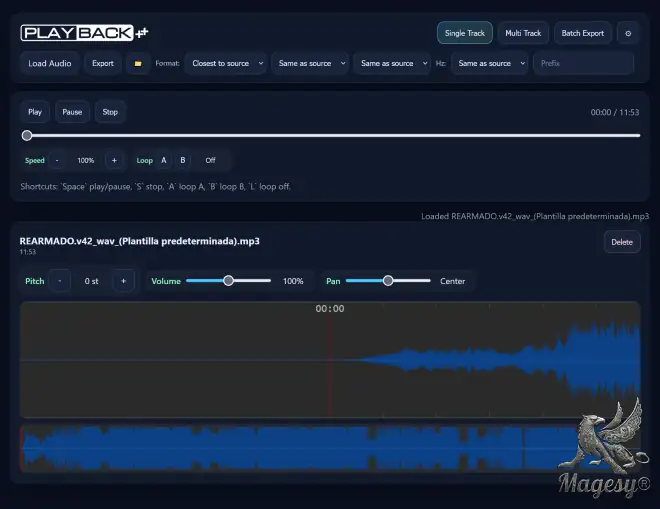Open the settings gear icon
This screenshot has width=660, height=509.
tap(628, 33)
